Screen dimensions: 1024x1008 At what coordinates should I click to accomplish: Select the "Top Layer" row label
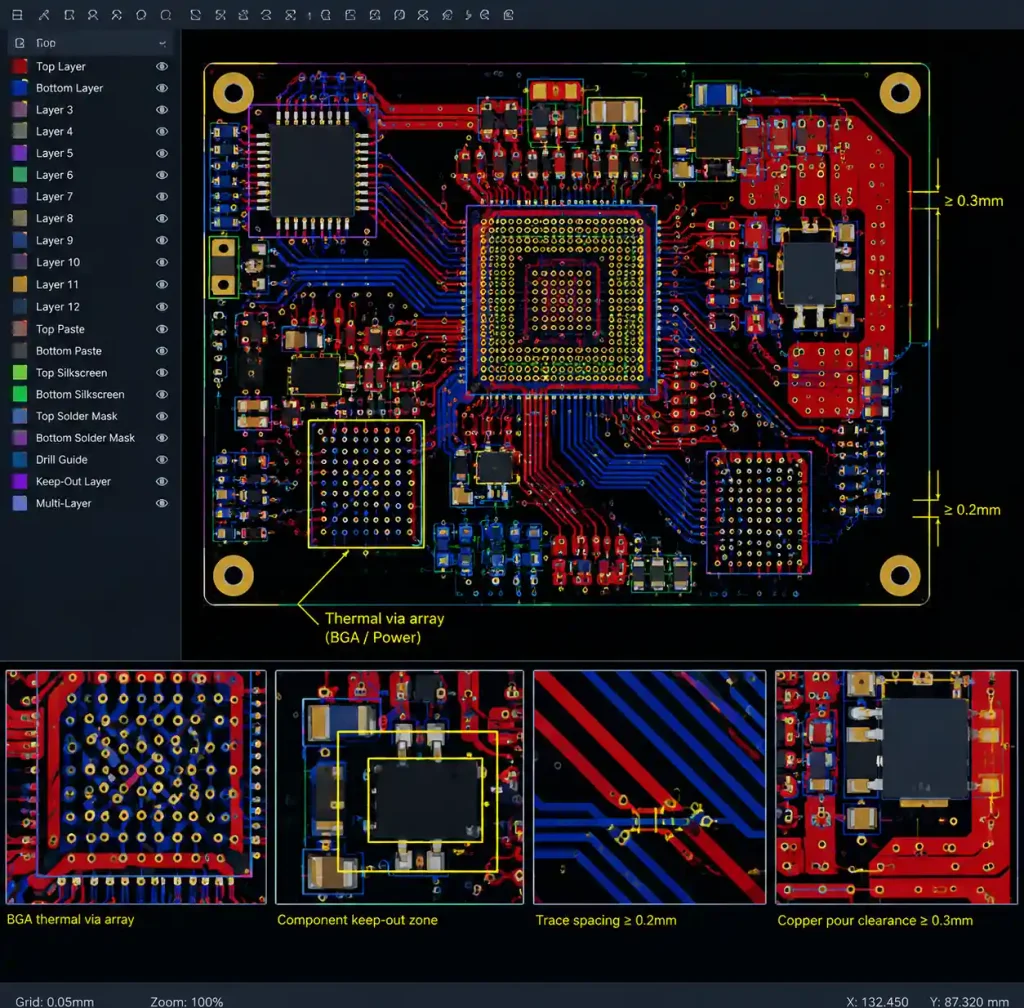(x=61, y=67)
